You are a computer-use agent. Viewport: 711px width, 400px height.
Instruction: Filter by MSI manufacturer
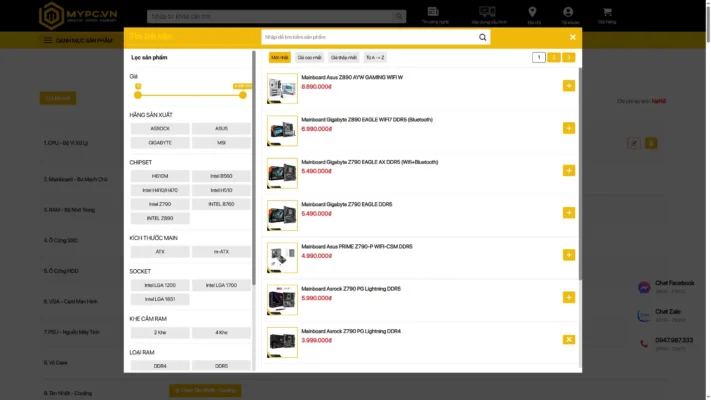[x=221, y=143]
